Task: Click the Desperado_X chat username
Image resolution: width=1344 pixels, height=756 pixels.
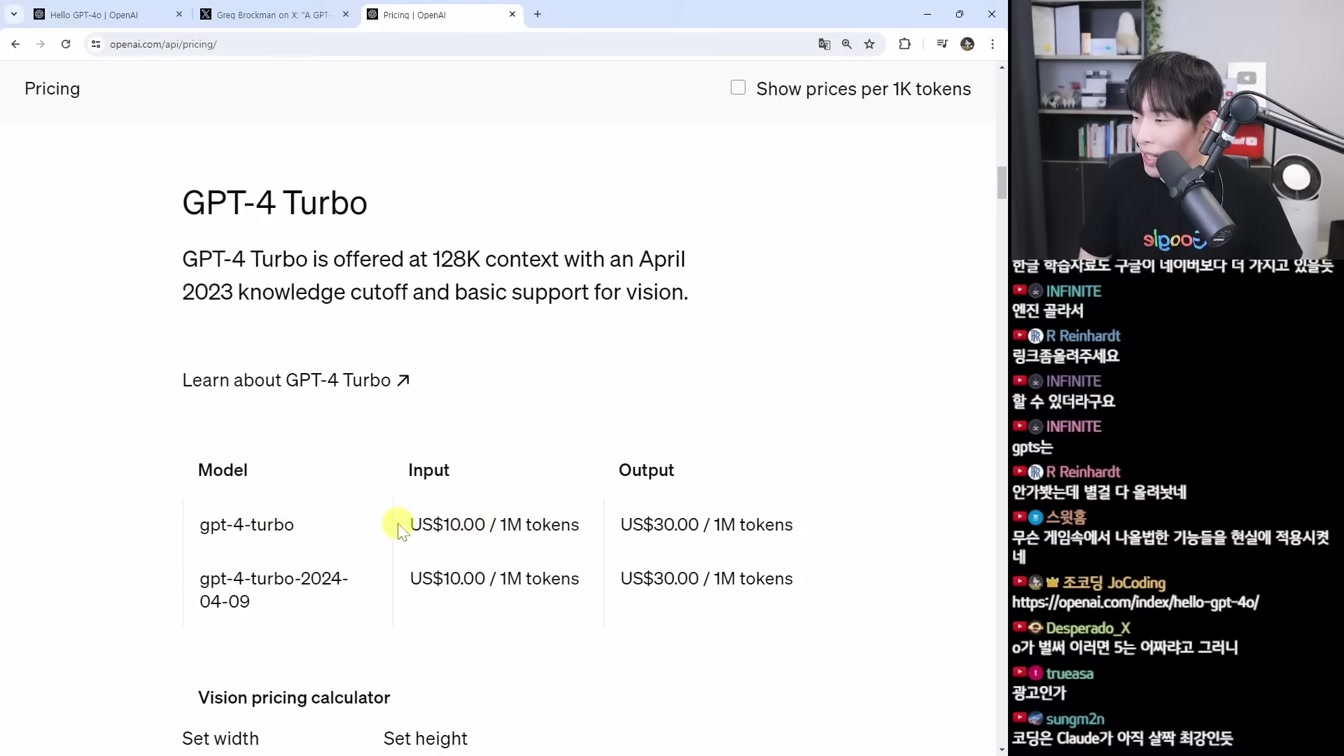Action: coord(1088,629)
